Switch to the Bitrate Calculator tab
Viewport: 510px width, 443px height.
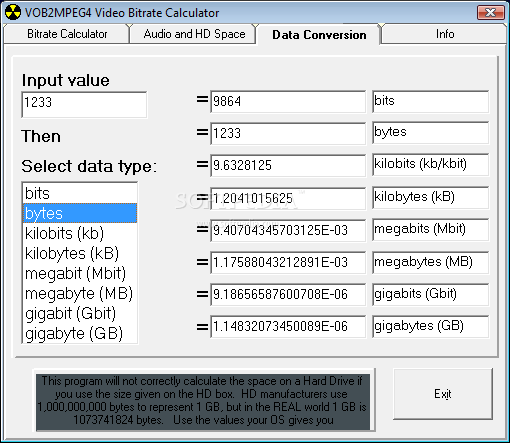67,34
